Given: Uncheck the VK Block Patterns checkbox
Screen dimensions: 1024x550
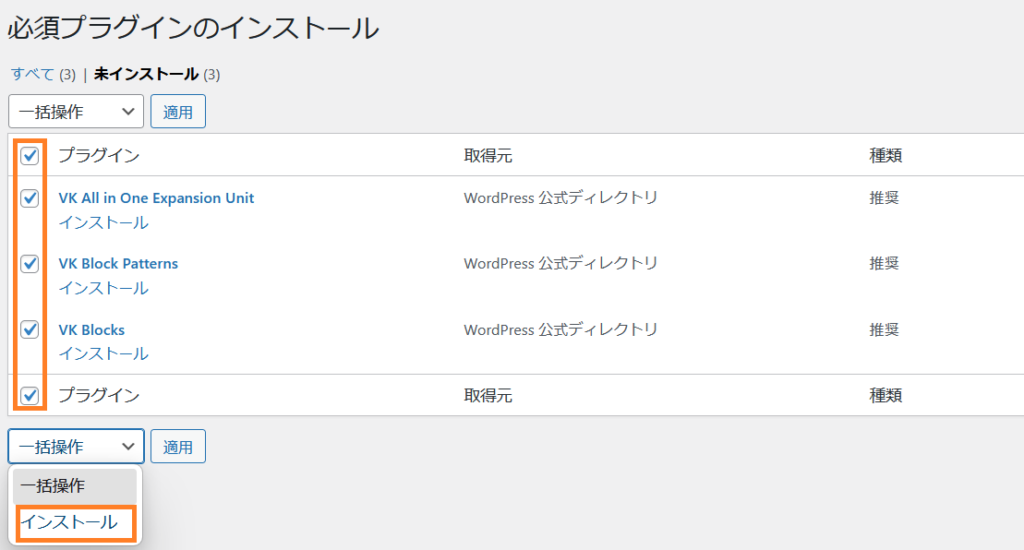Looking at the screenshot, I should tap(30, 264).
